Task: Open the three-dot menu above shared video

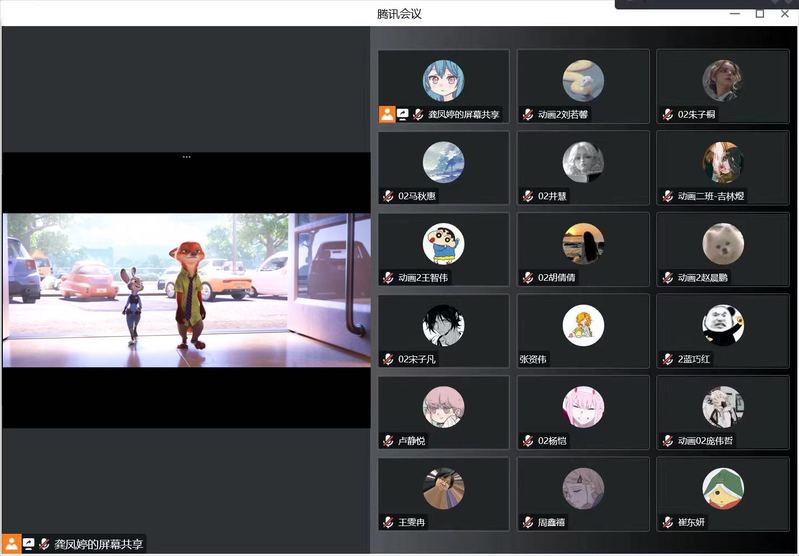Action: click(186, 157)
